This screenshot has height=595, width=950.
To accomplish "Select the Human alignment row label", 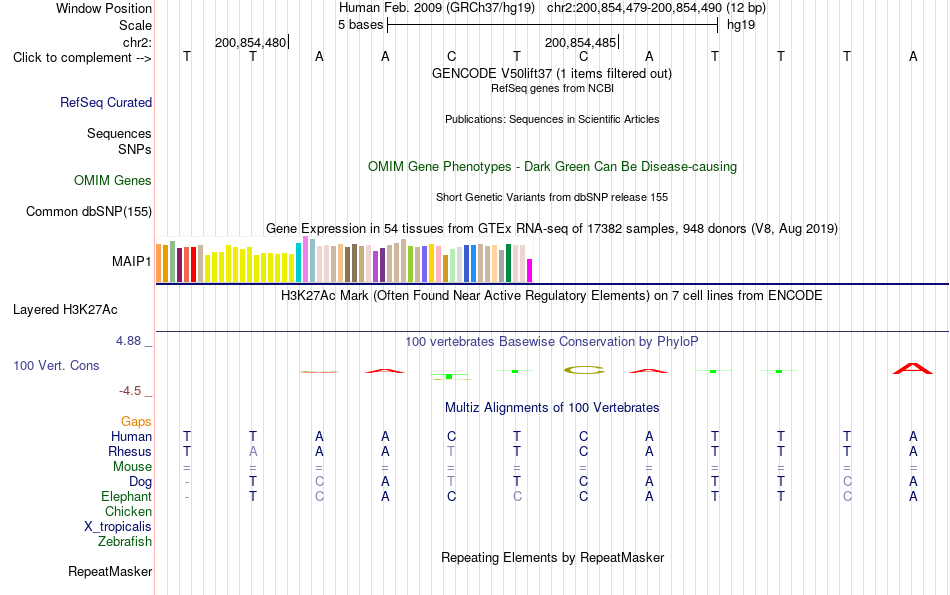I will pyautogui.click(x=131, y=436).
